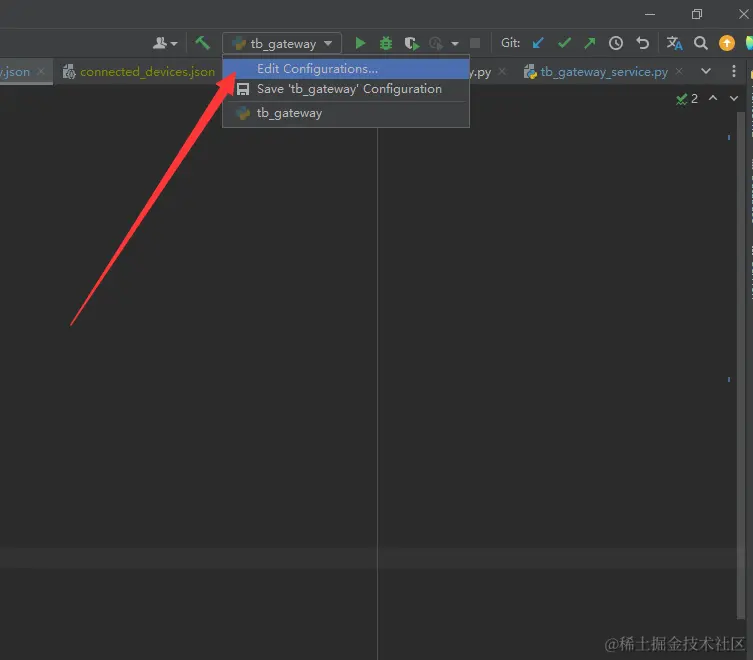Show hidden tabs chevron dropdown
This screenshot has width=753, height=660.
point(706,71)
